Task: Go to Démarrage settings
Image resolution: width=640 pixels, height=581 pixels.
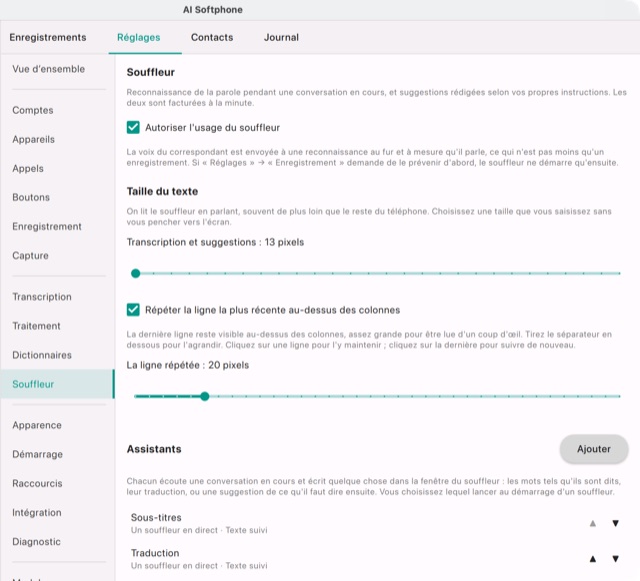Action: point(57,454)
